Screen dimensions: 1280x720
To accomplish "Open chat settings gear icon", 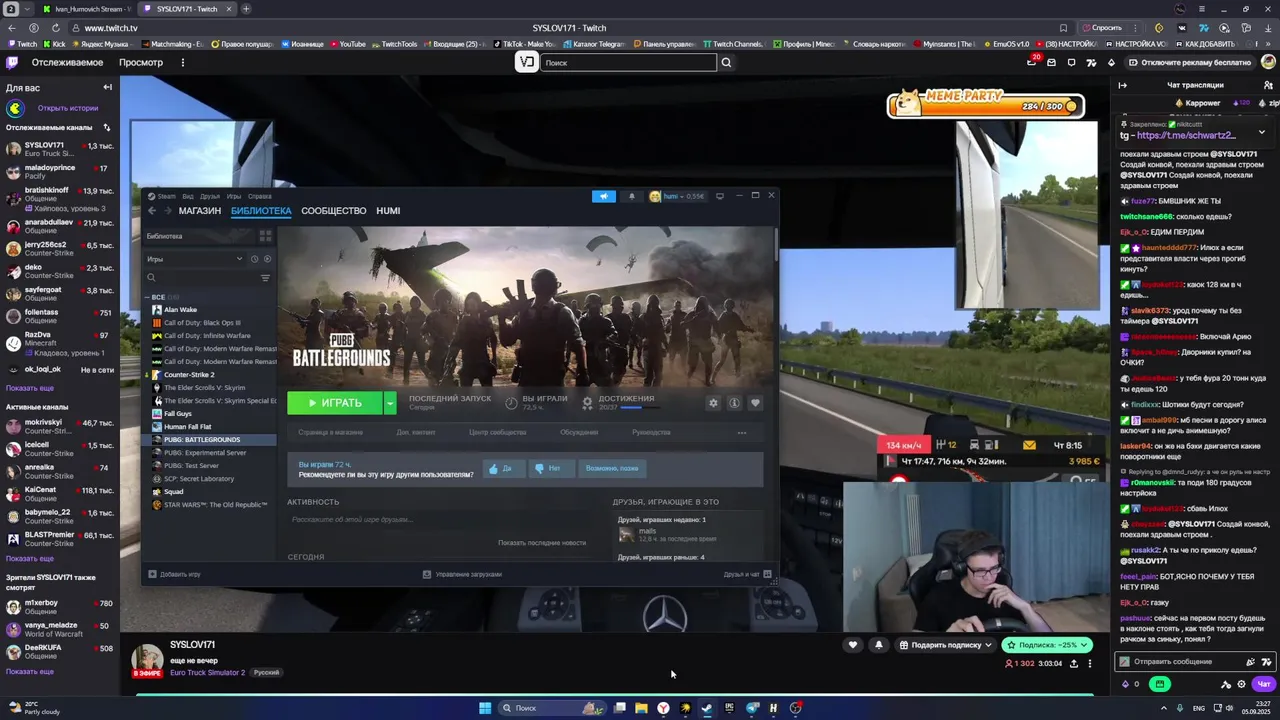I will pos(1241,684).
